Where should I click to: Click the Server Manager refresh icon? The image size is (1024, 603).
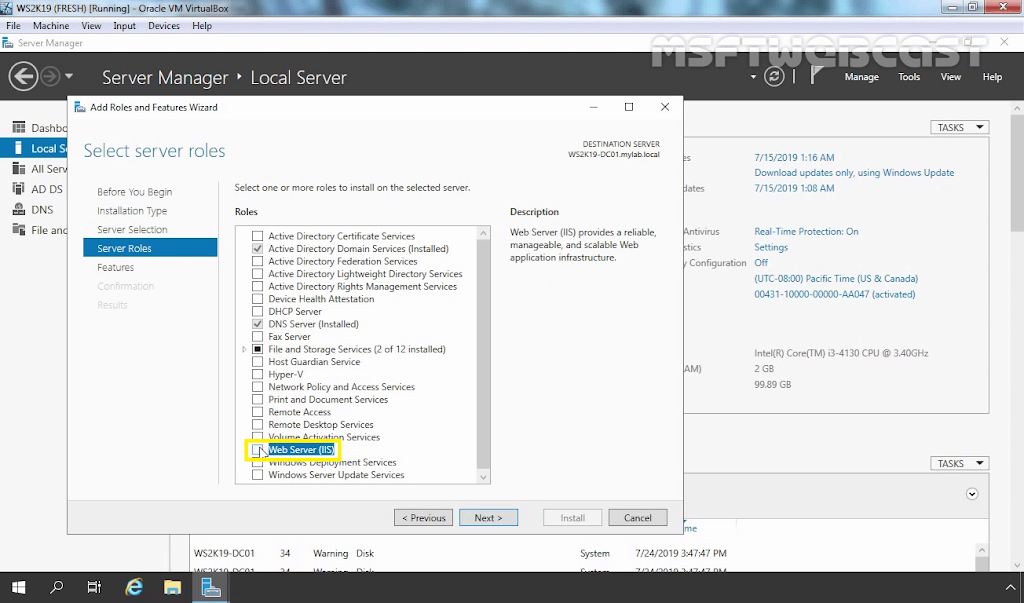[x=774, y=77]
